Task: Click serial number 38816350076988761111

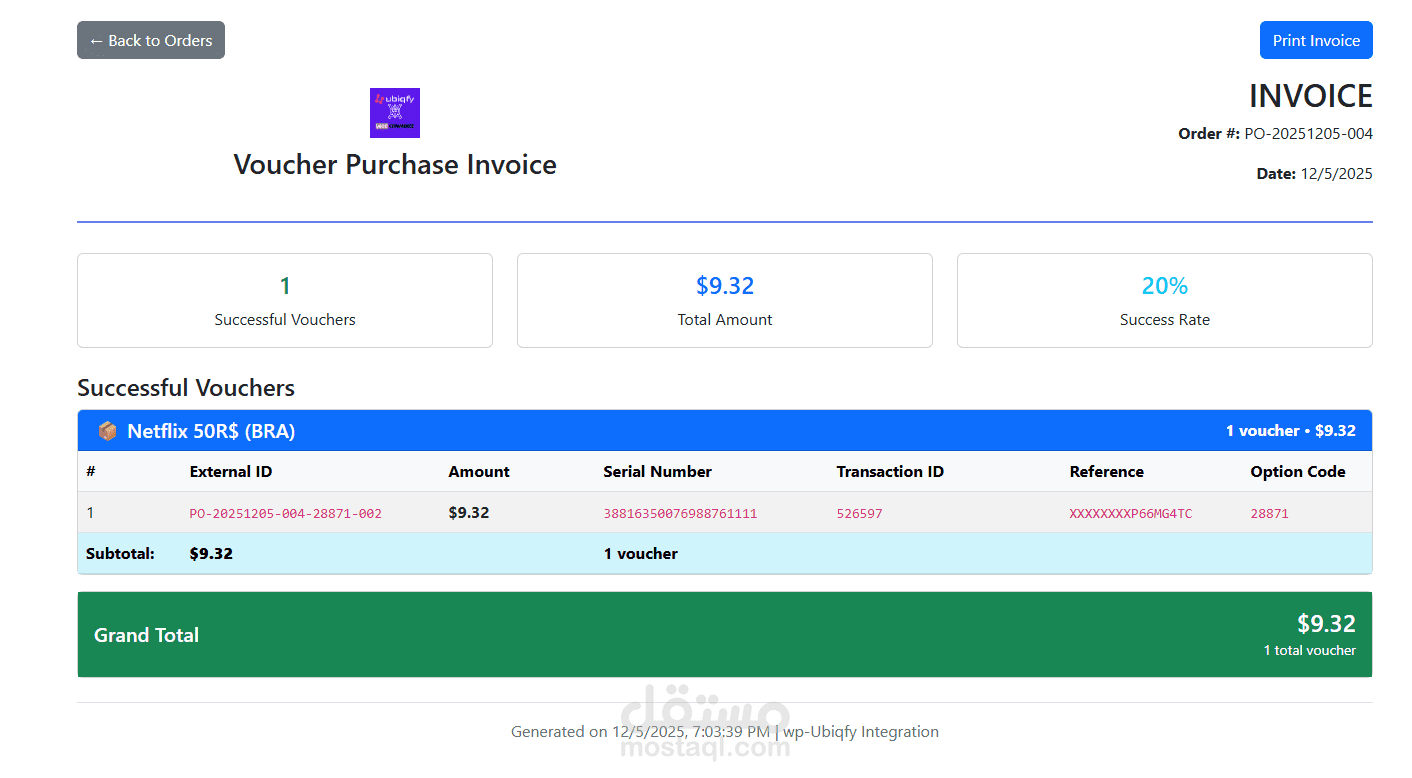Action: [x=680, y=514]
